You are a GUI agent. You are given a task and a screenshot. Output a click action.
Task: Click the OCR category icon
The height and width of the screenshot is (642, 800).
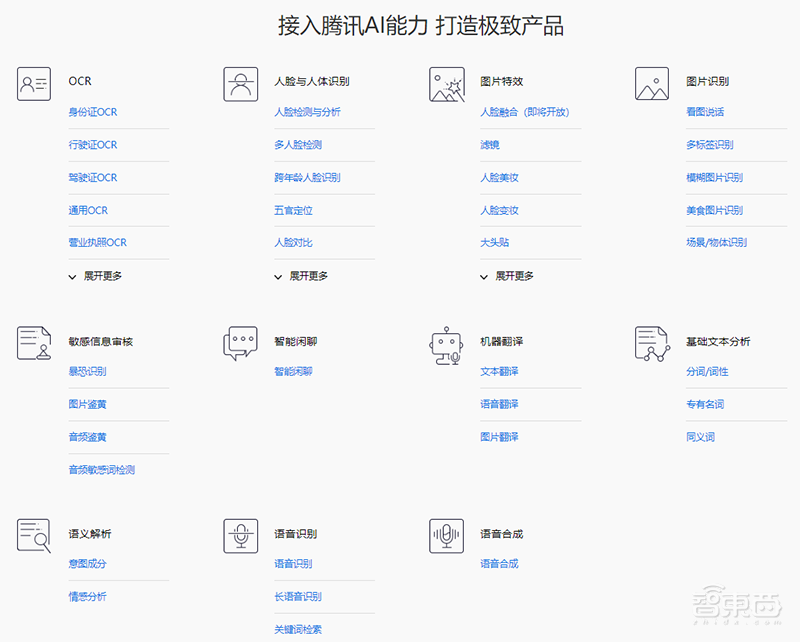tap(33, 83)
